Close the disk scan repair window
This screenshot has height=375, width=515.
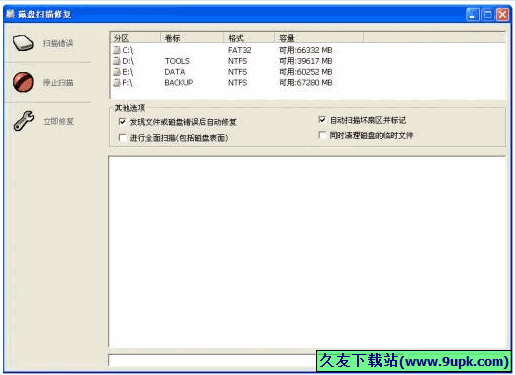coord(502,14)
